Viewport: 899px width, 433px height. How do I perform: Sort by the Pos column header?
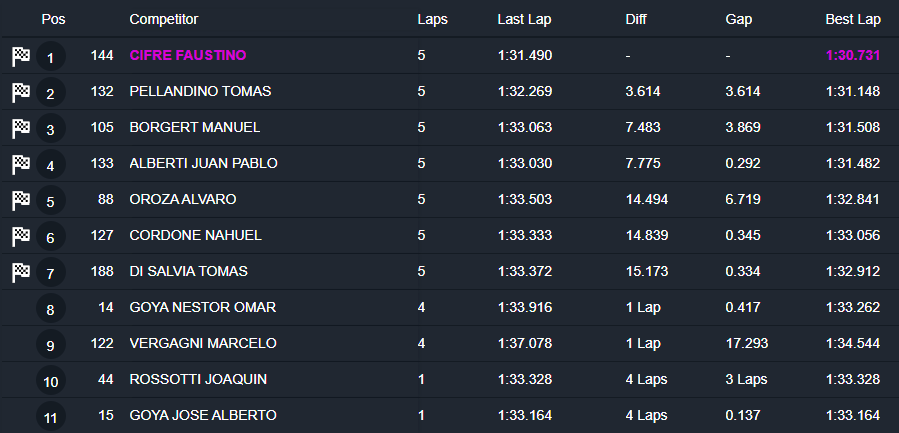(x=51, y=19)
